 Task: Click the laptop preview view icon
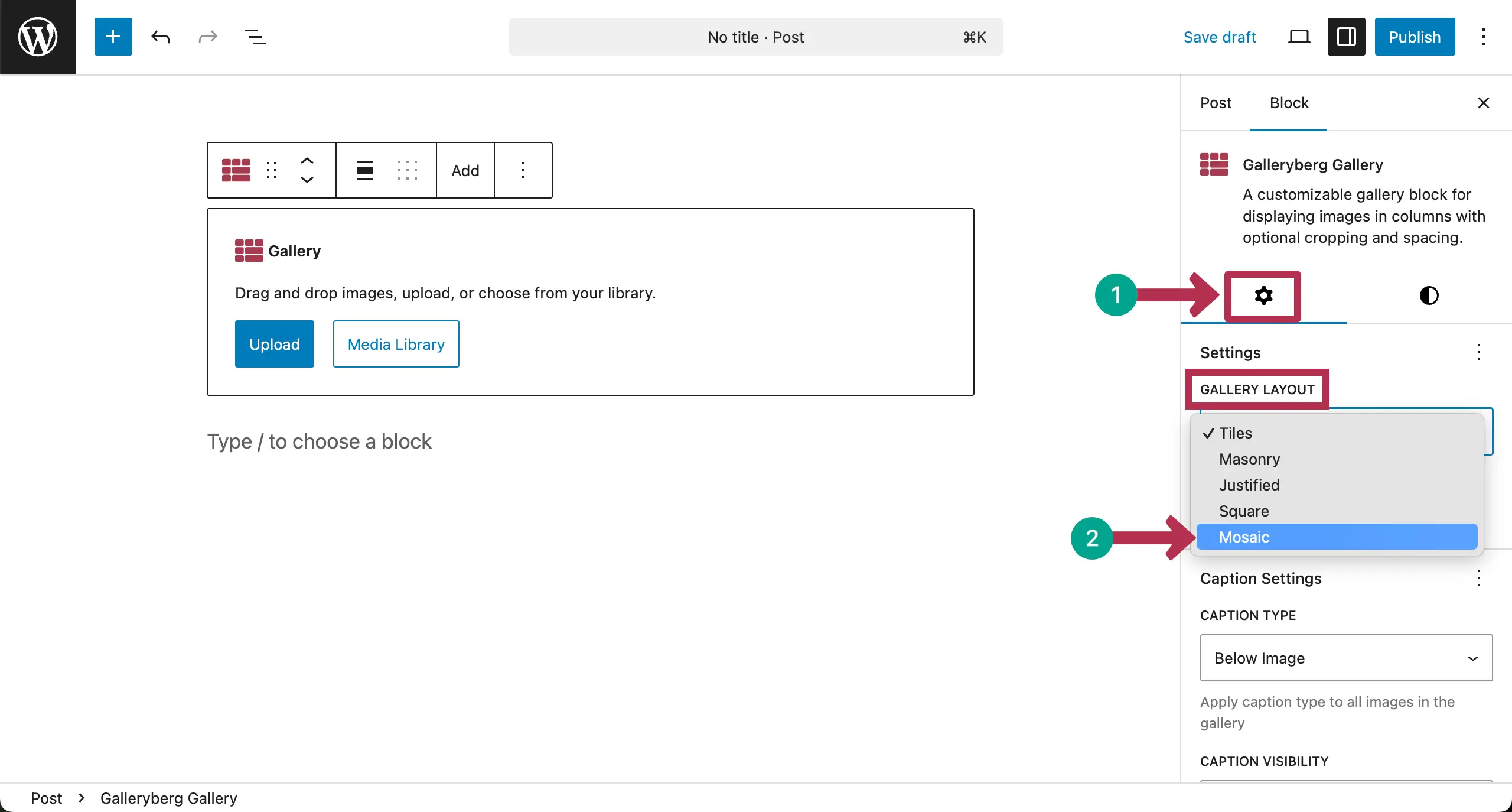click(1299, 37)
